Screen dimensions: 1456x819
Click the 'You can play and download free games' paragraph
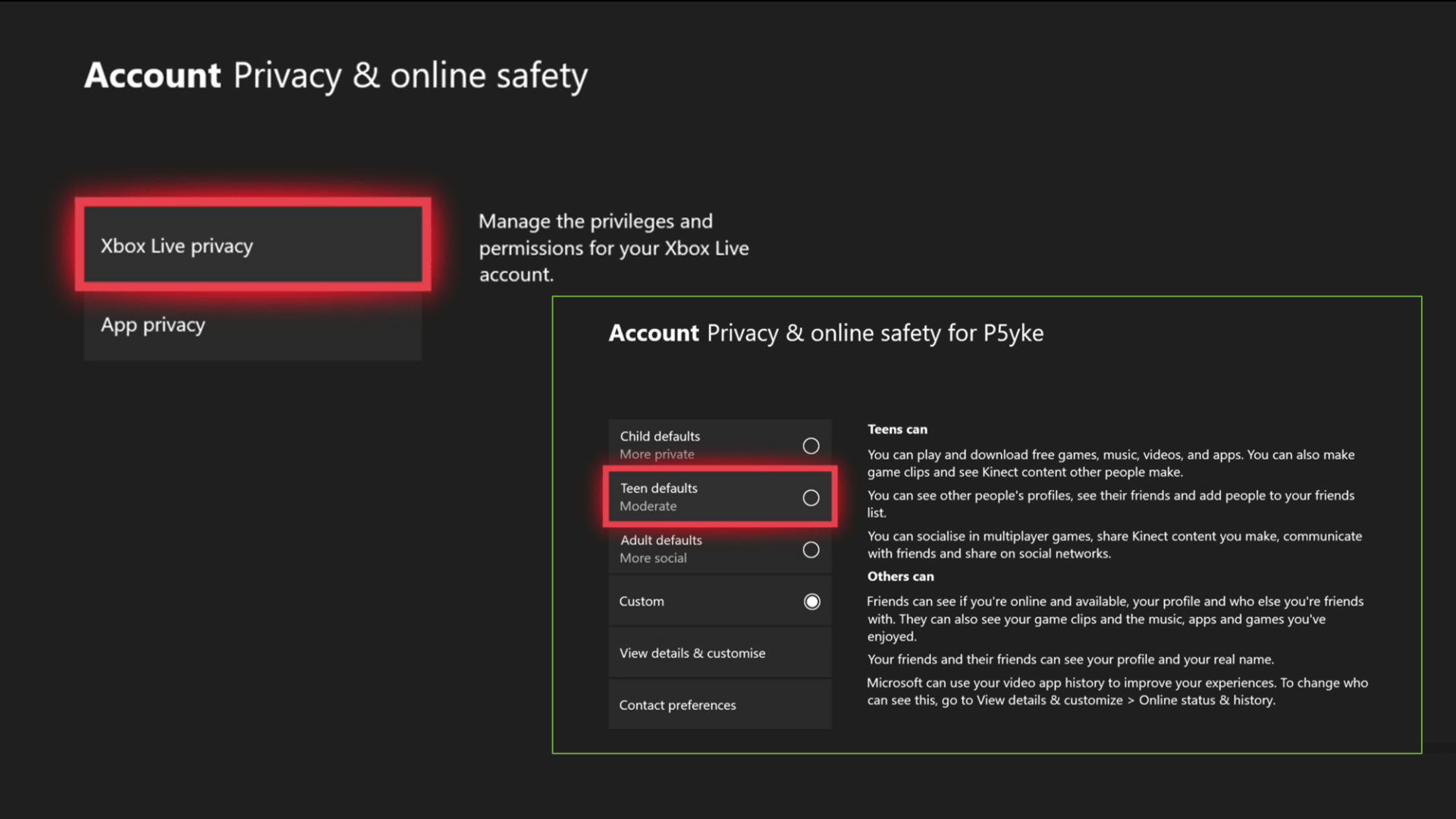tap(1111, 463)
